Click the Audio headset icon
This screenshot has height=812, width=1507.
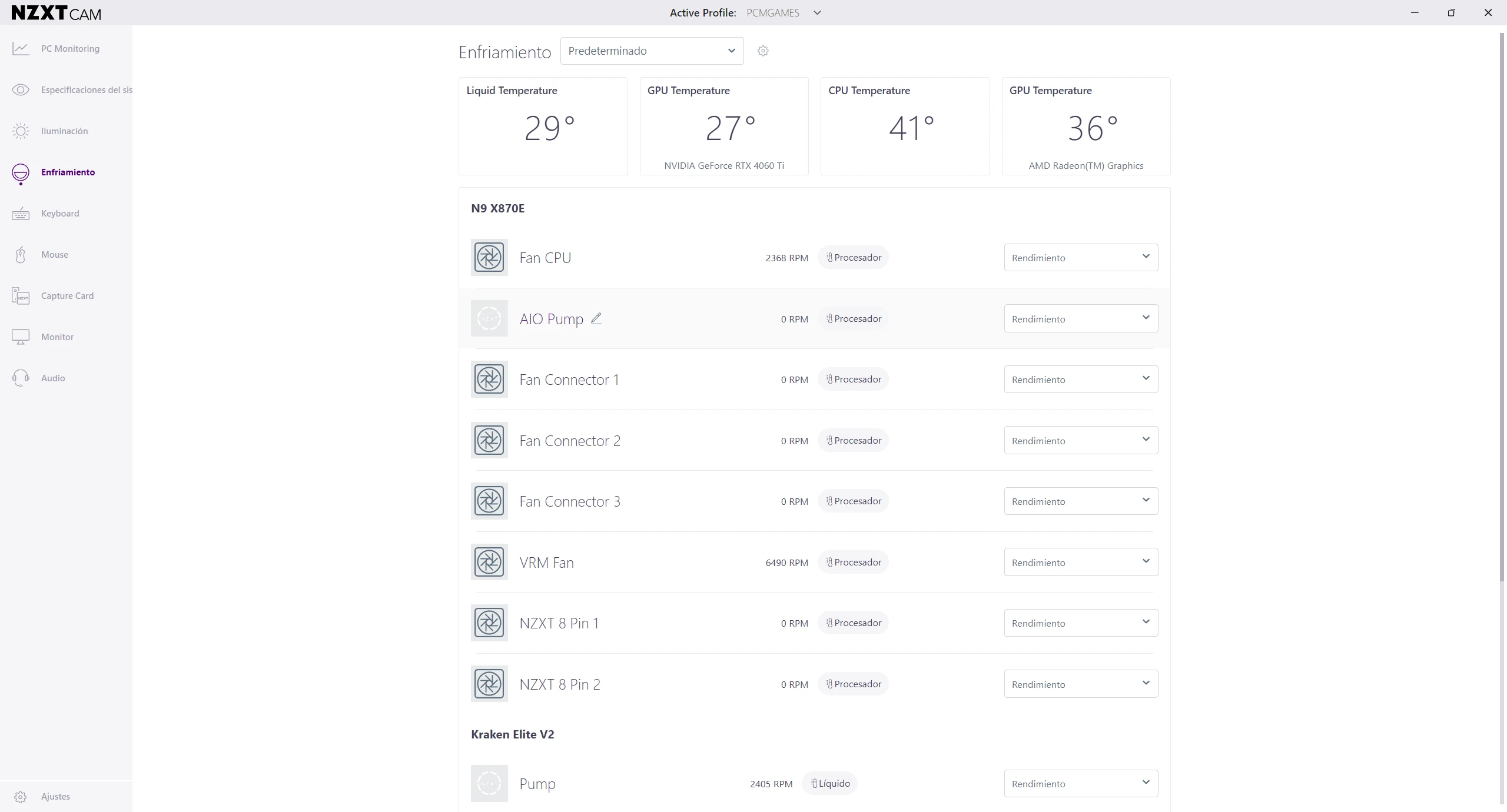point(21,378)
